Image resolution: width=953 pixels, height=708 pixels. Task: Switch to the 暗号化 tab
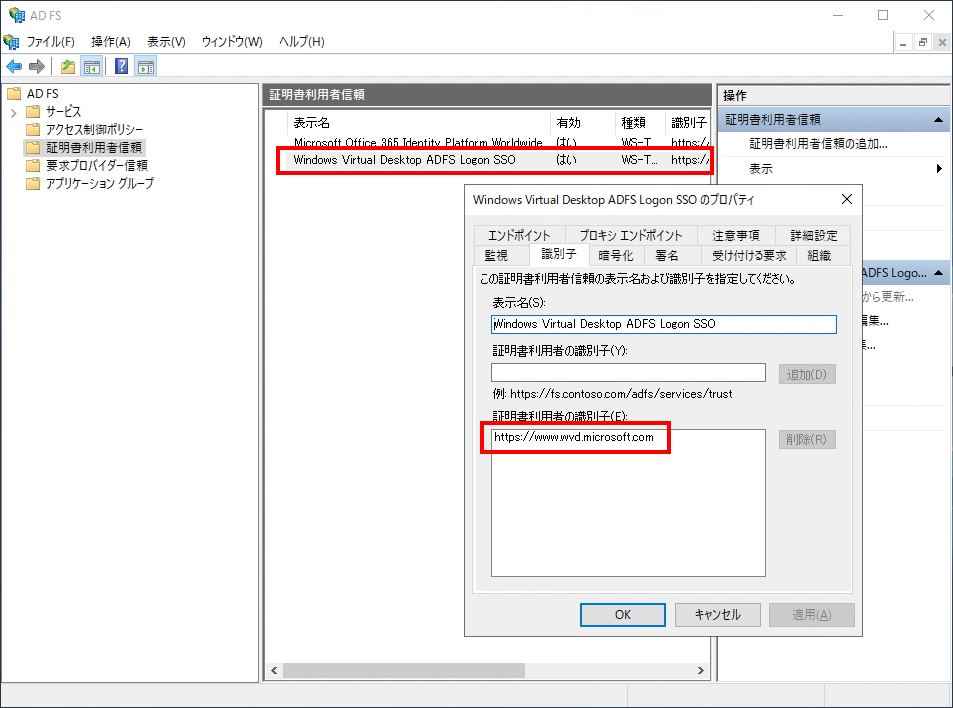[x=616, y=255]
